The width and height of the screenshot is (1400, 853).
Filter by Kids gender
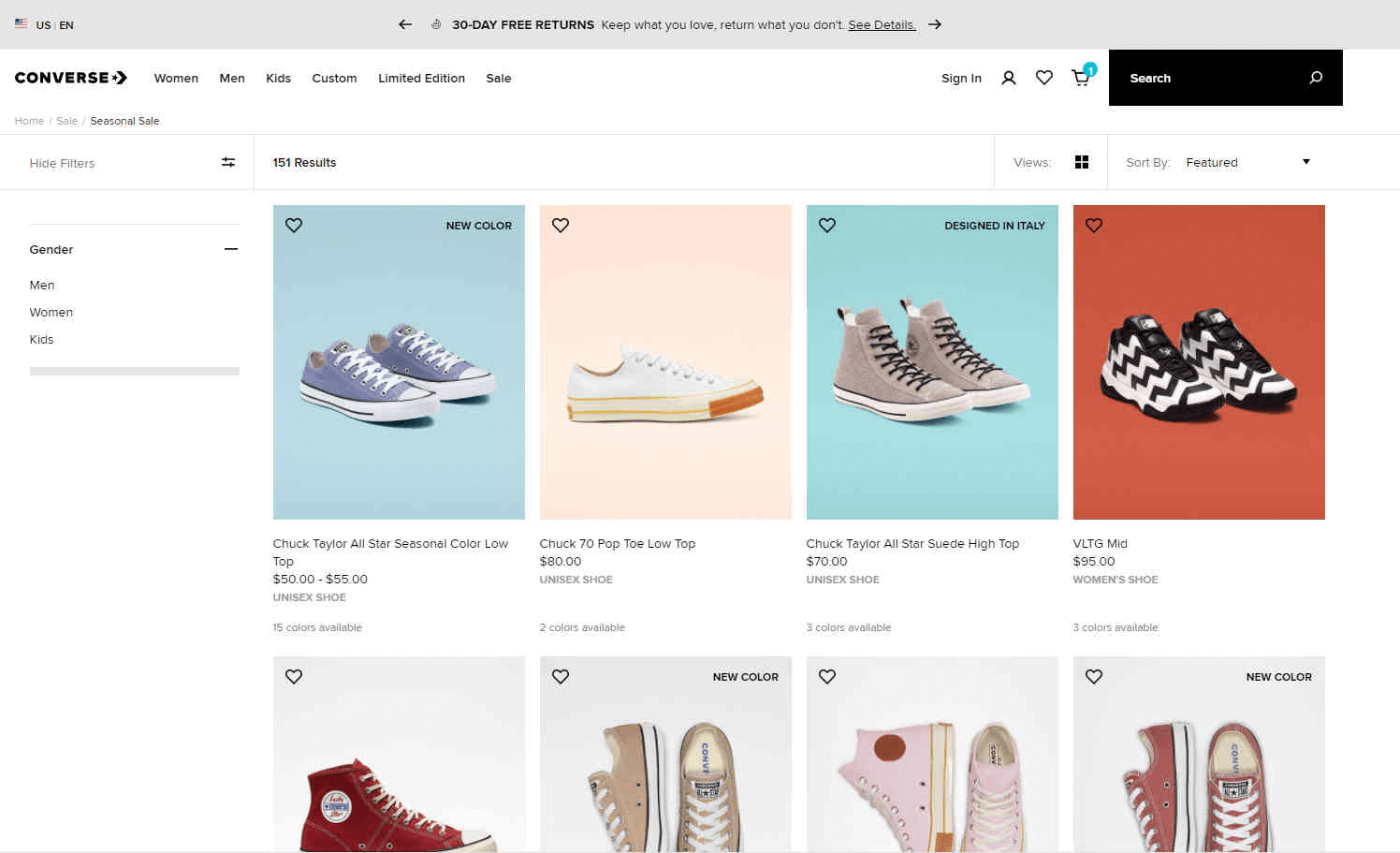coord(41,339)
